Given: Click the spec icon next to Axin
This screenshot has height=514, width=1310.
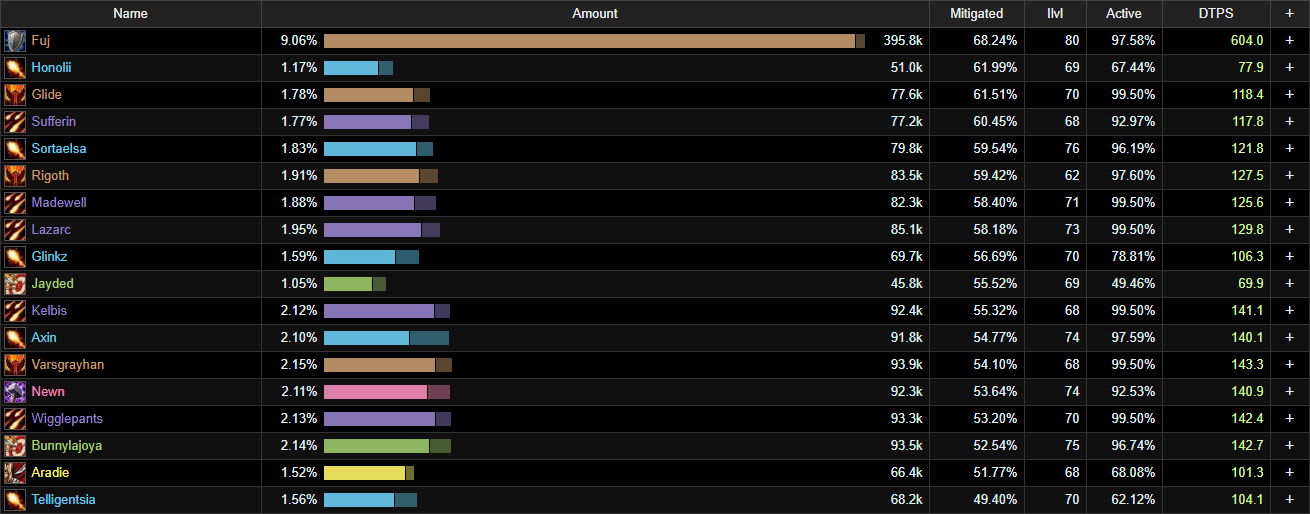Looking at the screenshot, I should click(x=15, y=338).
